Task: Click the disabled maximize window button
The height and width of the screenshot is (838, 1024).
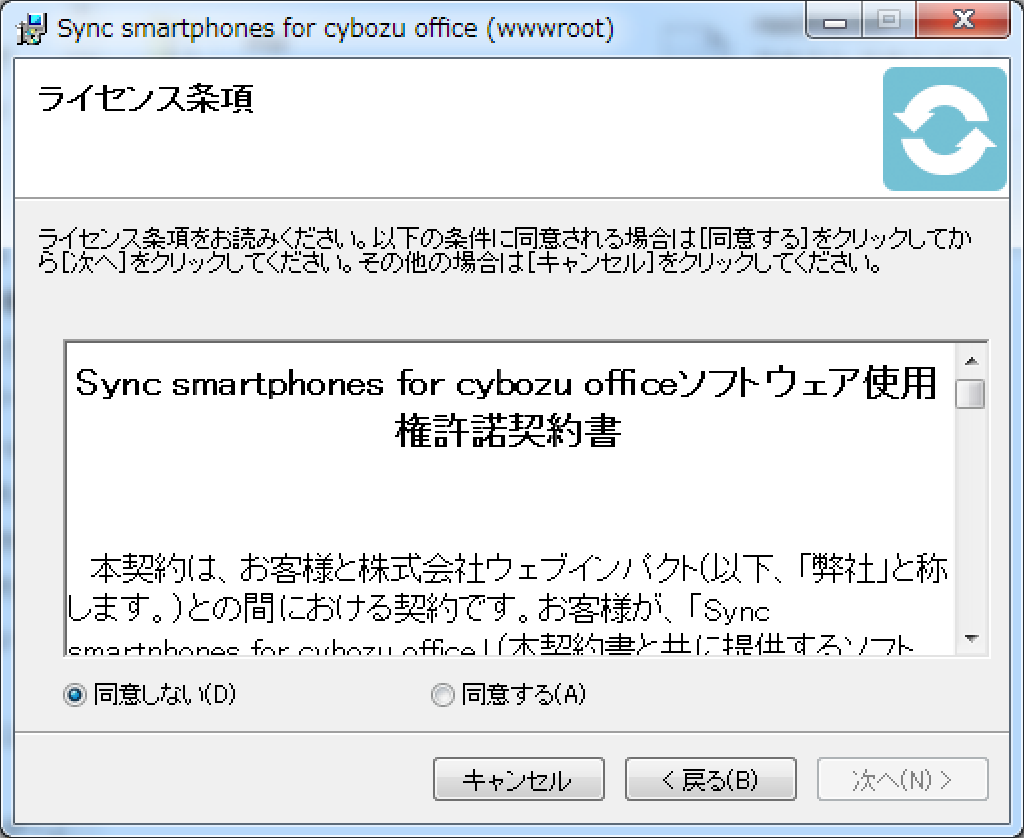Action: click(889, 22)
